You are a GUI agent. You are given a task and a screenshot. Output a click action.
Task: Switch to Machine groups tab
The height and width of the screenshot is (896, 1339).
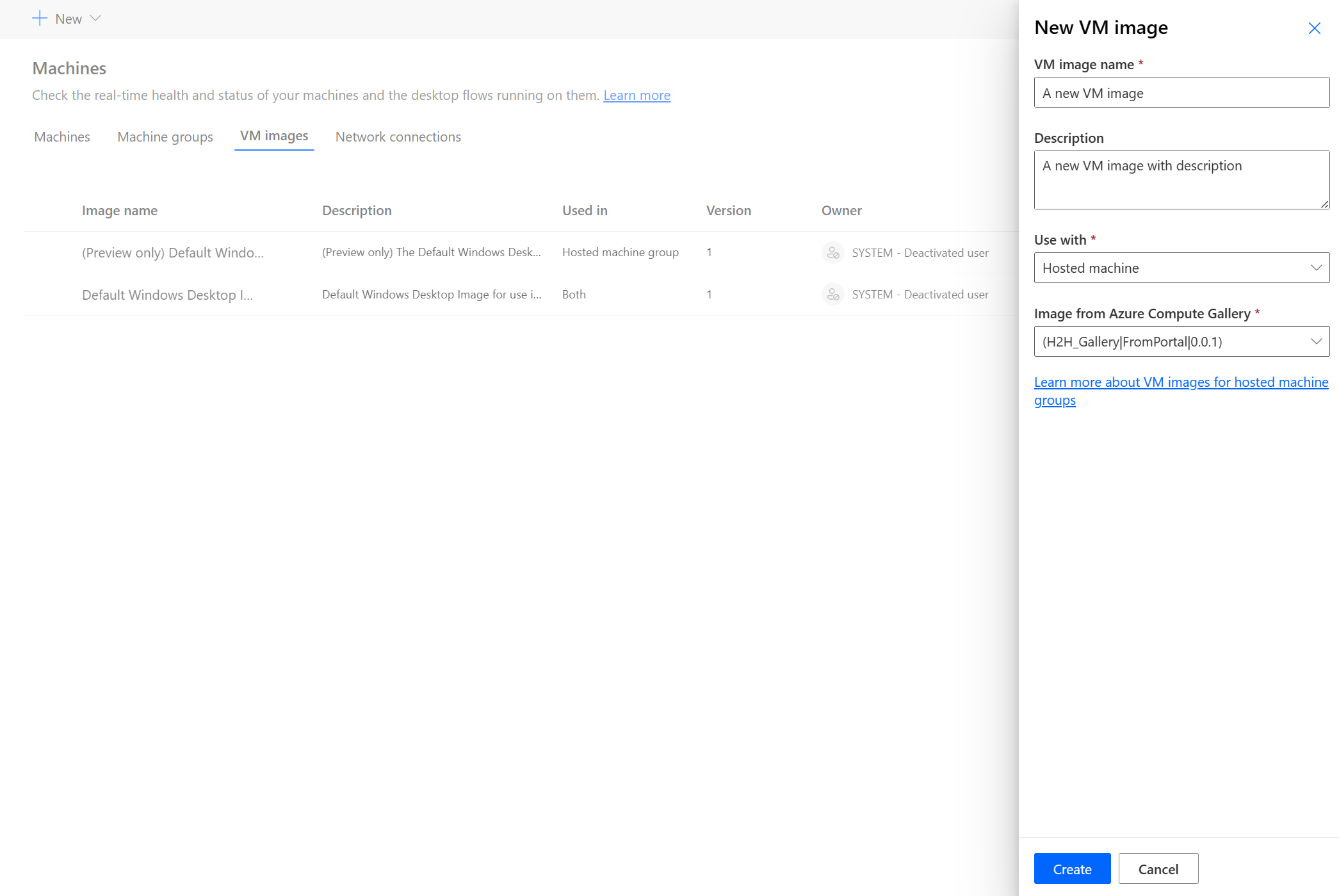click(x=165, y=136)
